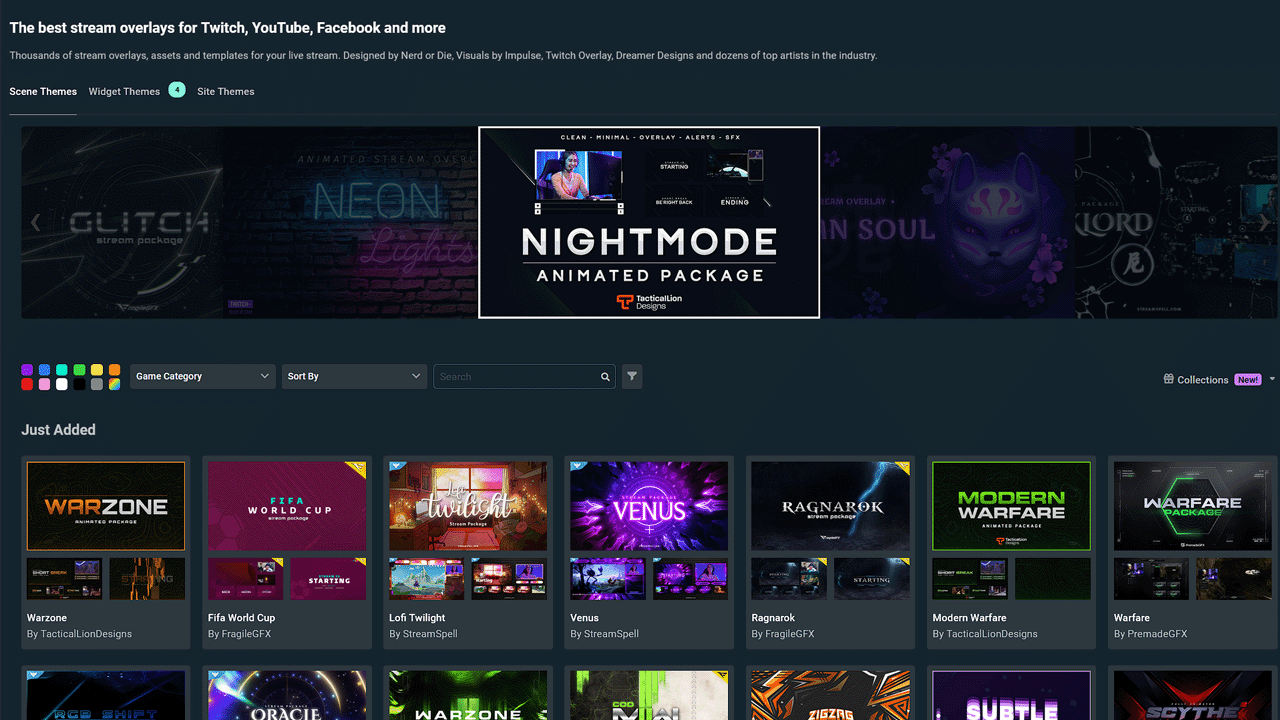Open the Venus stream package main thumbnail
The width and height of the screenshot is (1280, 720).
click(x=649, y=506)
